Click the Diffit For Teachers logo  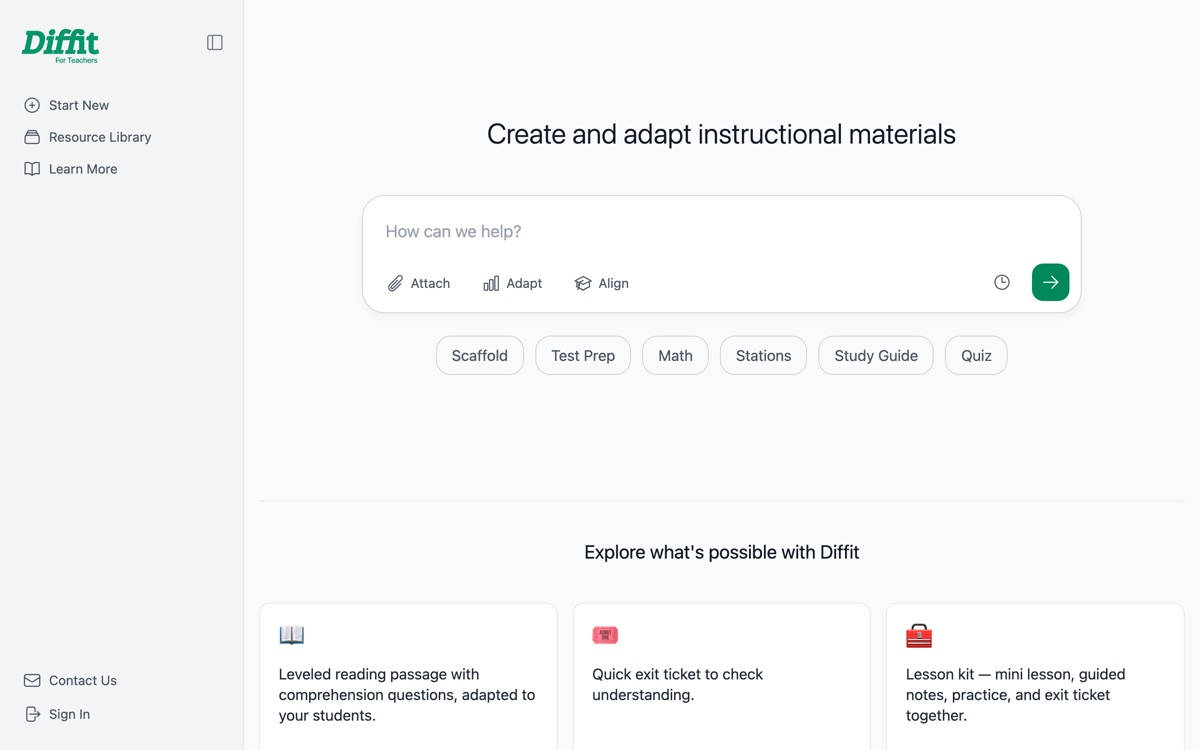point(61,46)
